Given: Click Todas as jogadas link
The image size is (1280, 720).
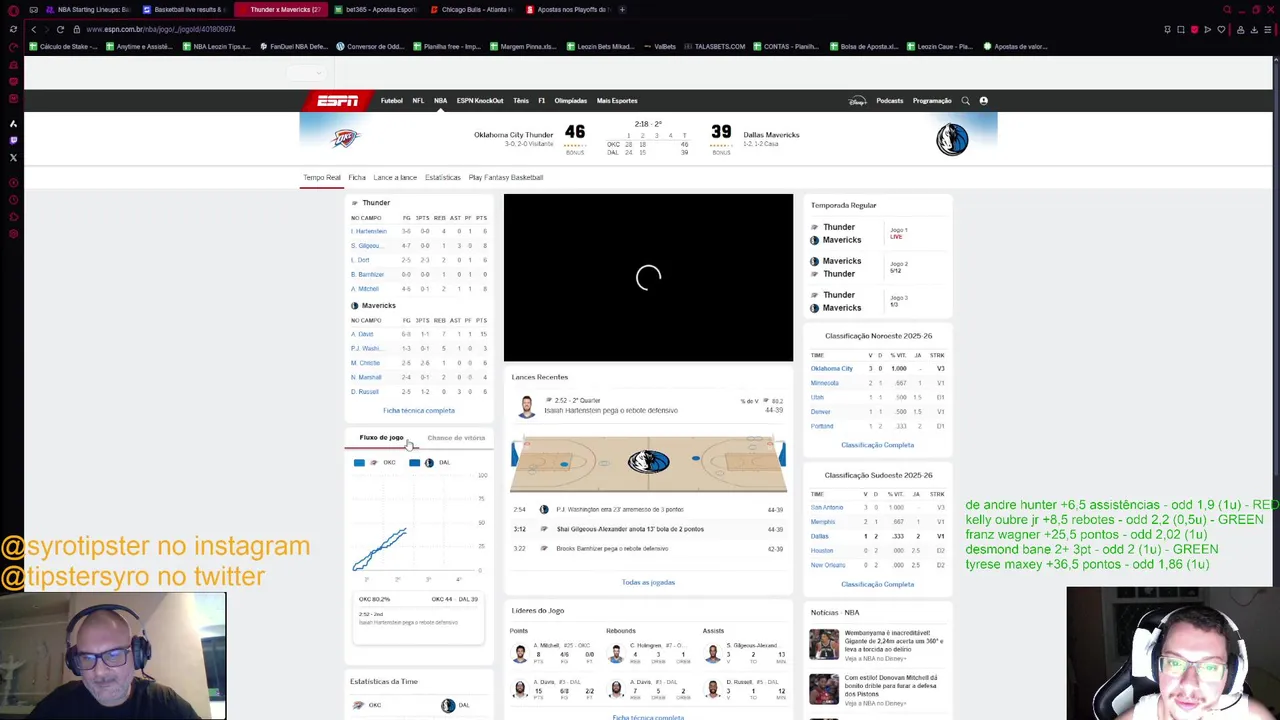Looking at the screenshot, I should [648, 582].
